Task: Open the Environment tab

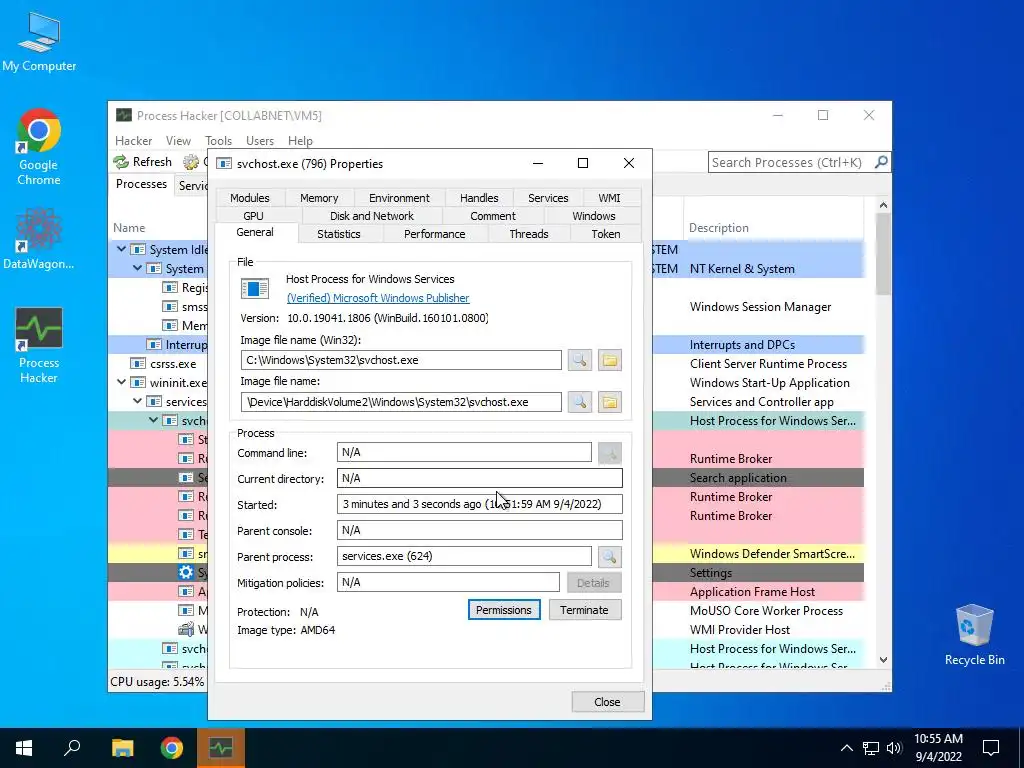Action: [x=399, y=198]
